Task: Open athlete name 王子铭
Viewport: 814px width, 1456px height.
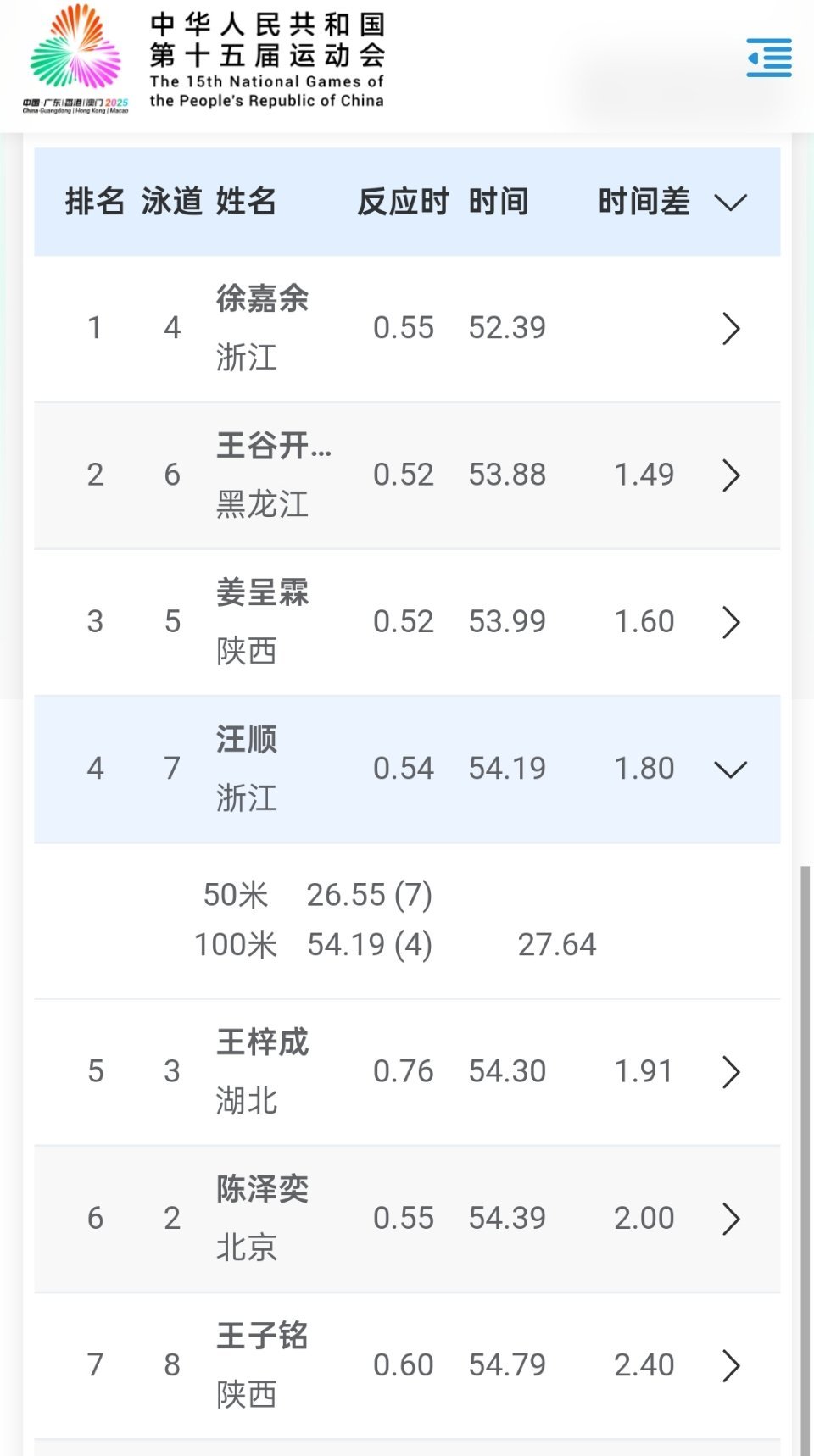Action: click(262, 1336)
